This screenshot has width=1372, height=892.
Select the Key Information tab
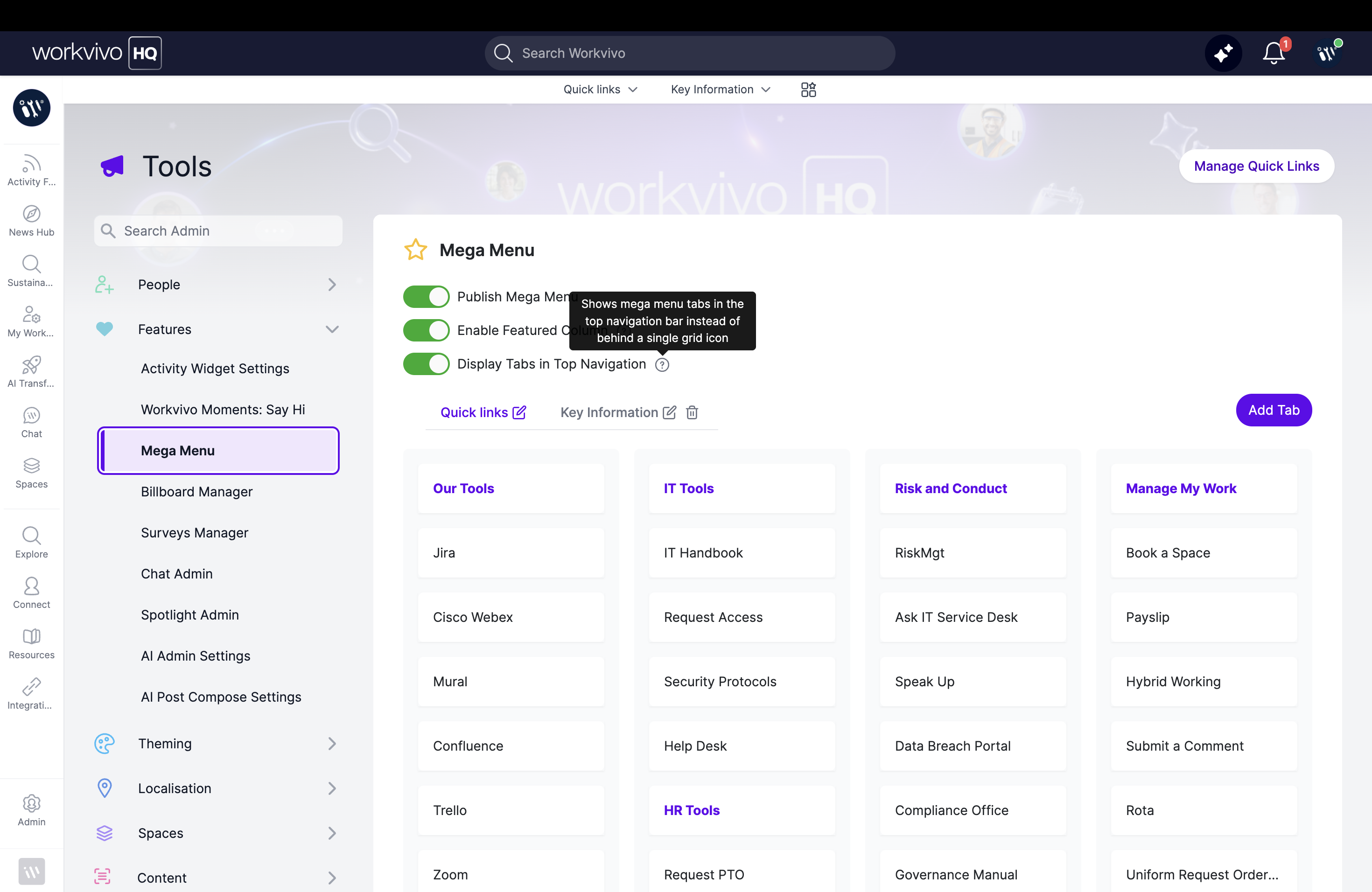(609, 412)
